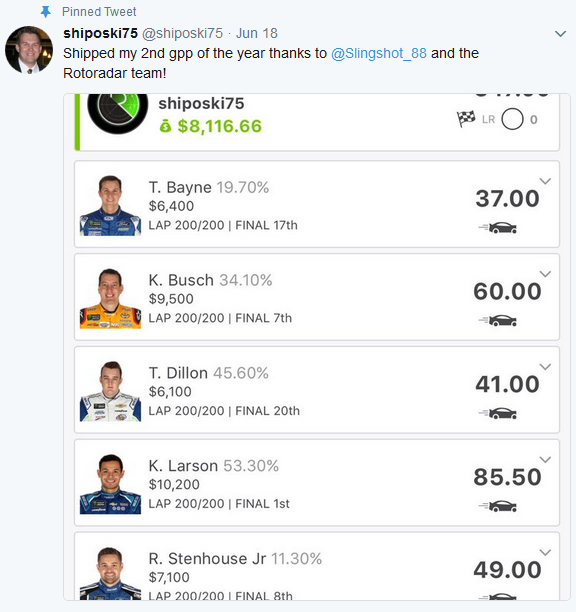
Task: Click the car icon under 41.00
Action: tap(498, 413)
